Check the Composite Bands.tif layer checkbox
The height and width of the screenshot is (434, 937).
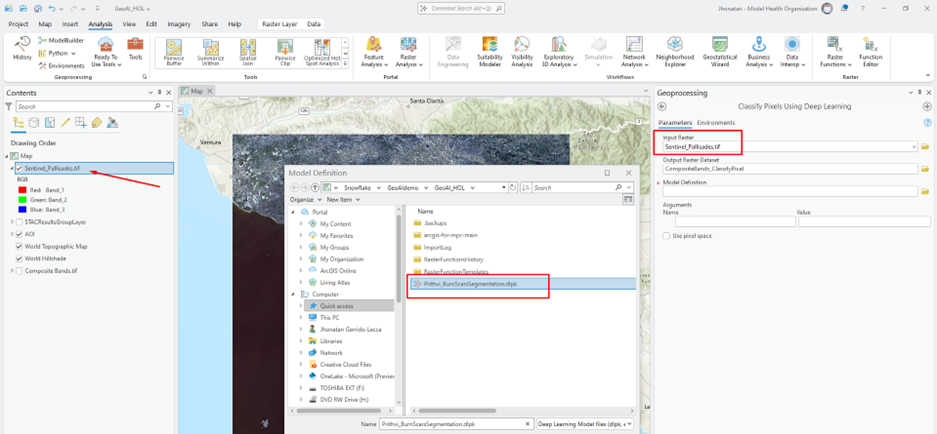coord(19,271)
